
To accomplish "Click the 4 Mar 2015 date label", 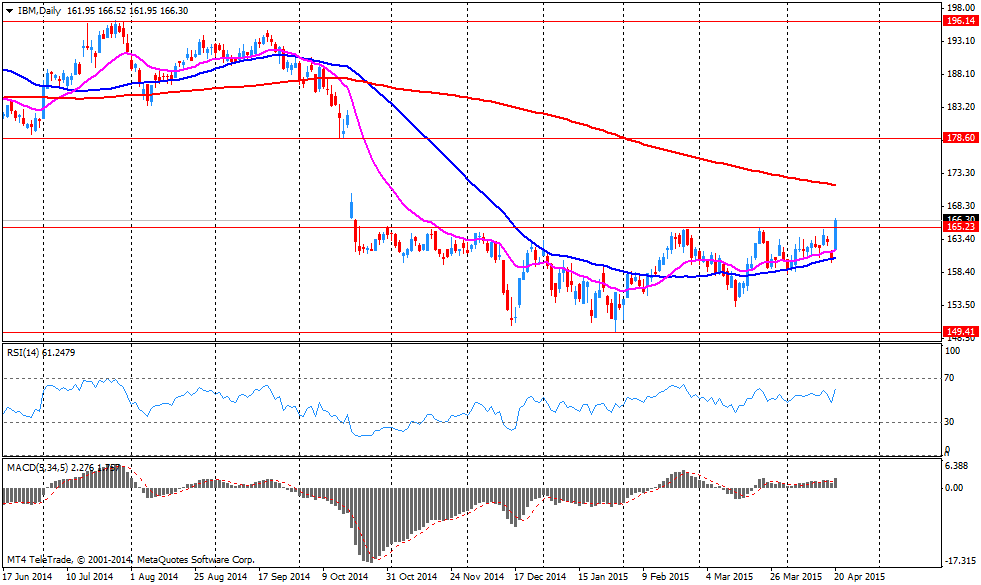I will click(x=729, y=576).
